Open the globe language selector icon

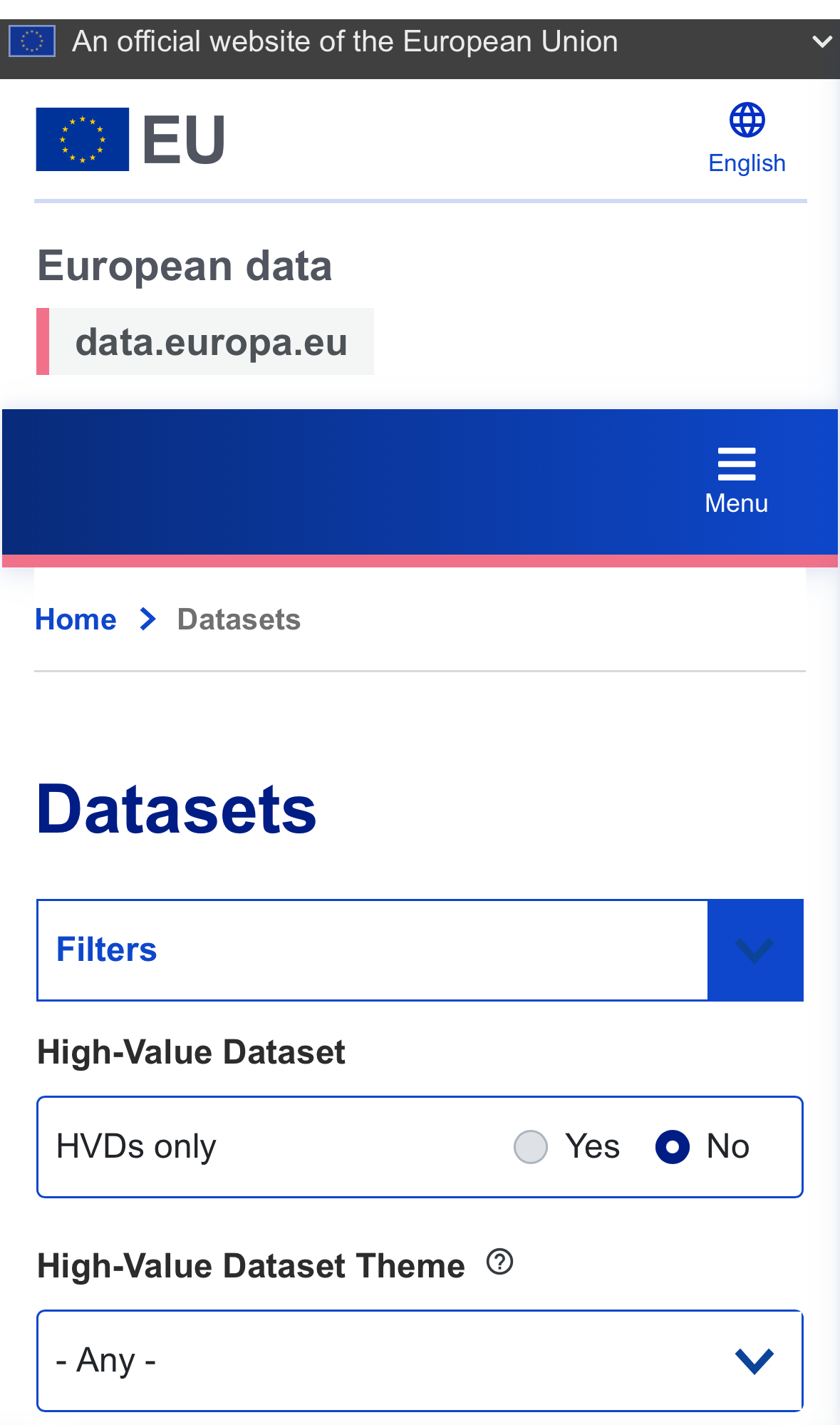point(747,120)
